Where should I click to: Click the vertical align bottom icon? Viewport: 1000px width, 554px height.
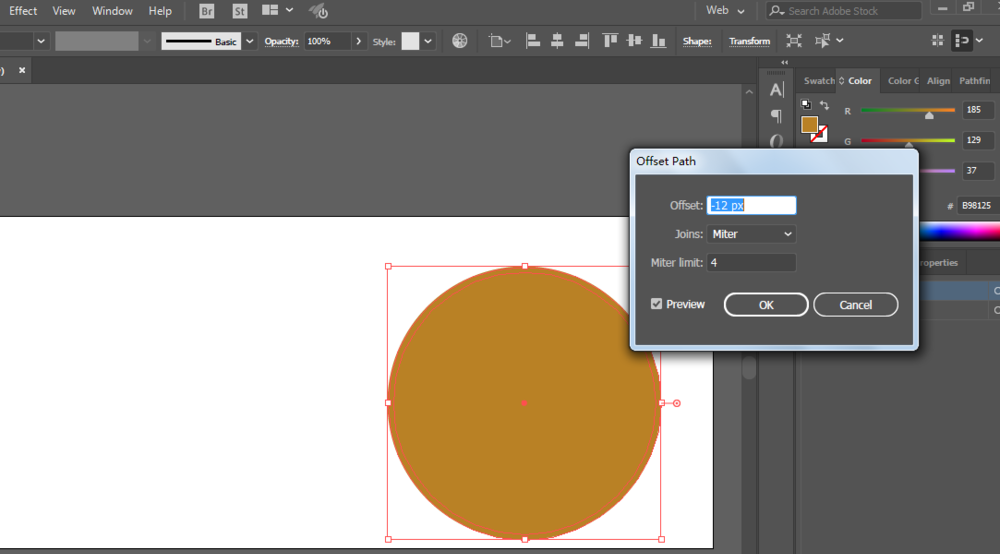click(658, 41)
